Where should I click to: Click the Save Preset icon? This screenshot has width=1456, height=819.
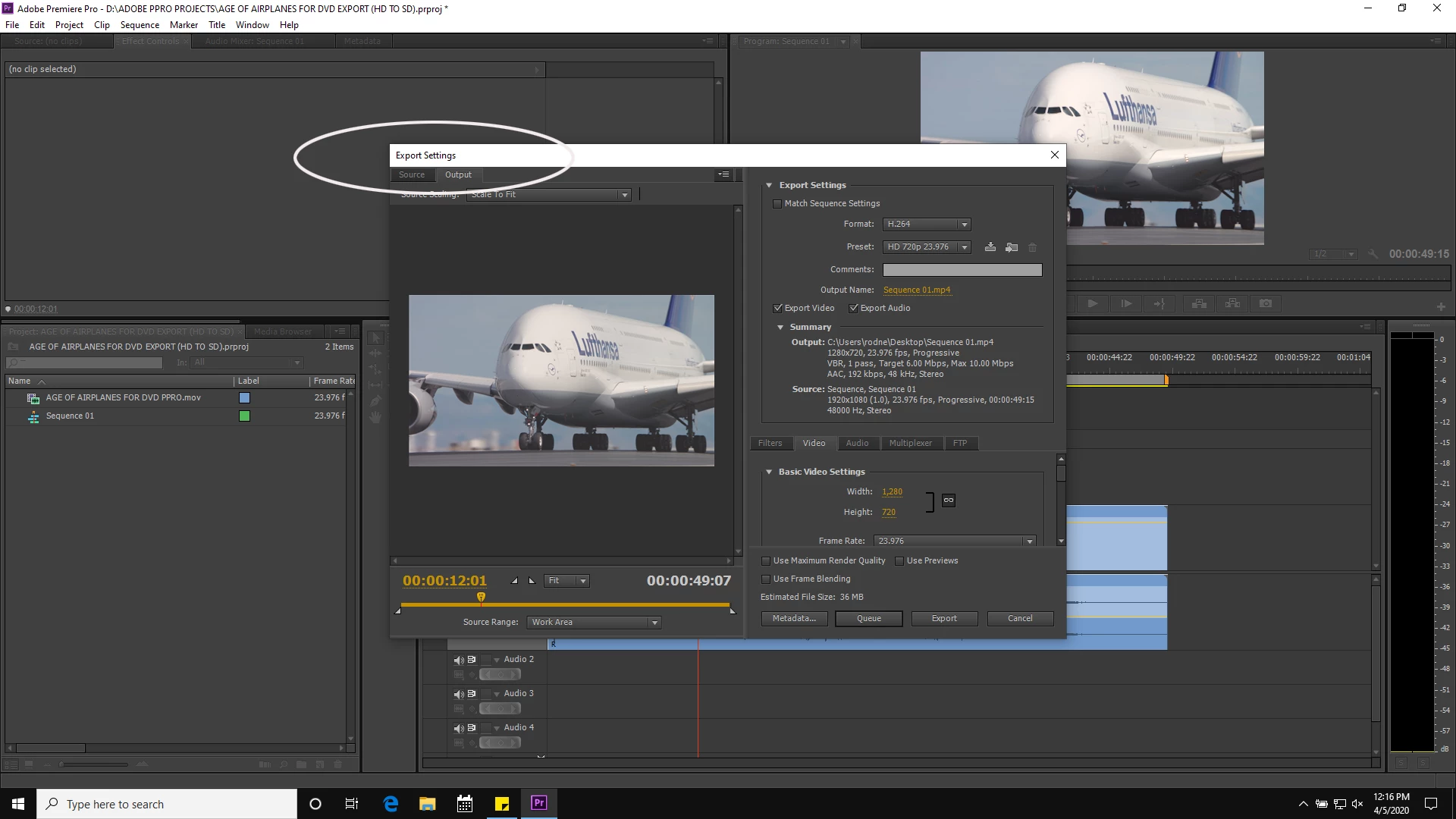pyautogui.click(x=990, y=247)
